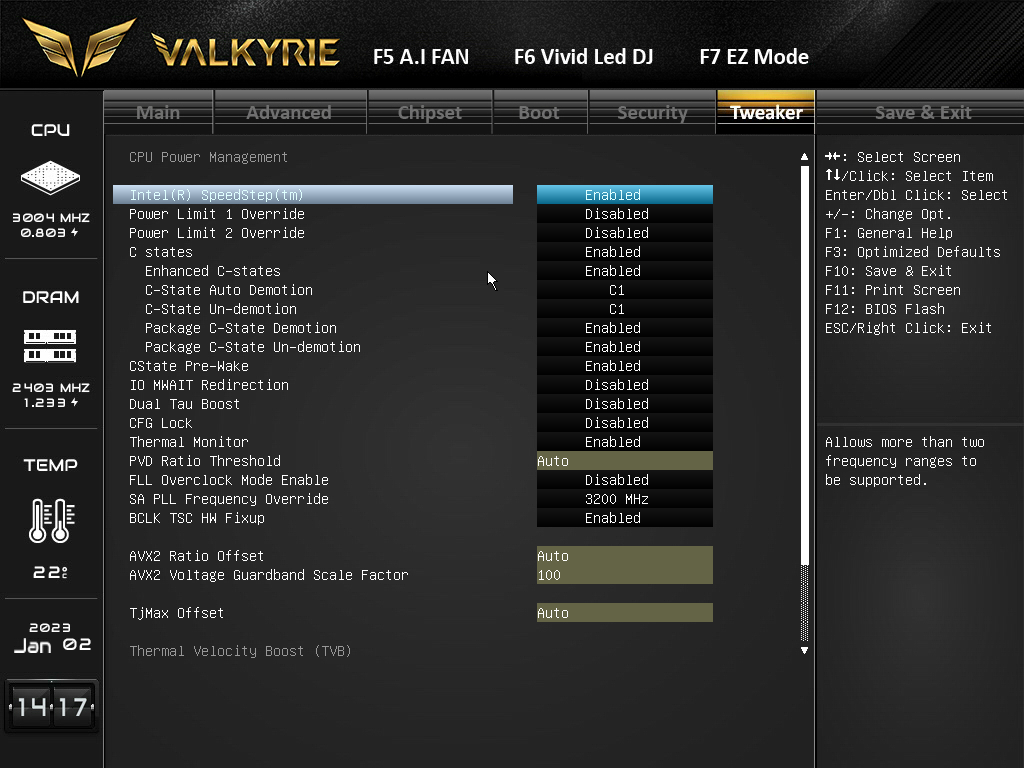The width and height of the screenshot is (1024, 768).
Task: Open CFG Lock option list
Action: 624,423
